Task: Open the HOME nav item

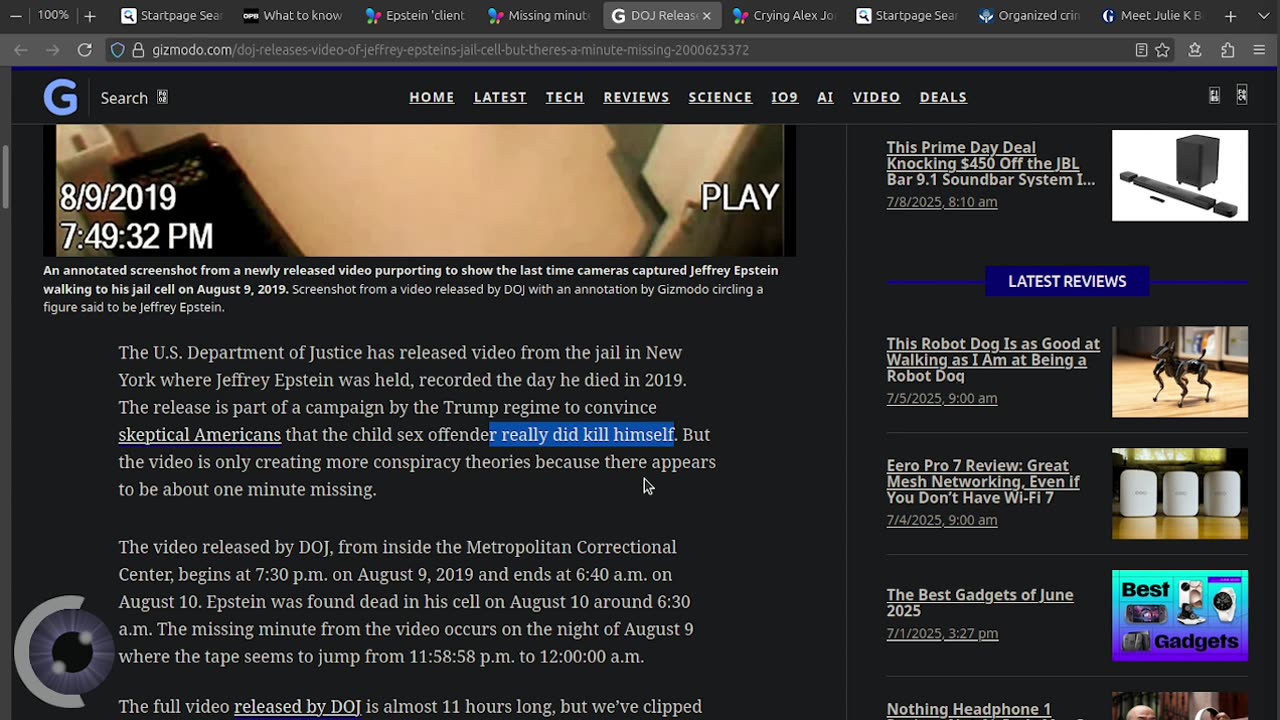Action: click(x=432, y=97)
